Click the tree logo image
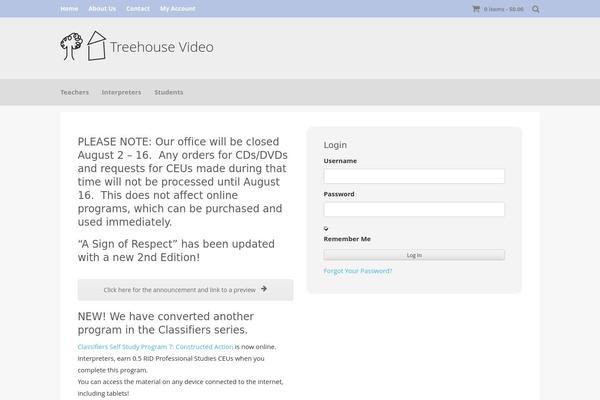This screenshot has width=600, height=400. click(x=72, y=46)
